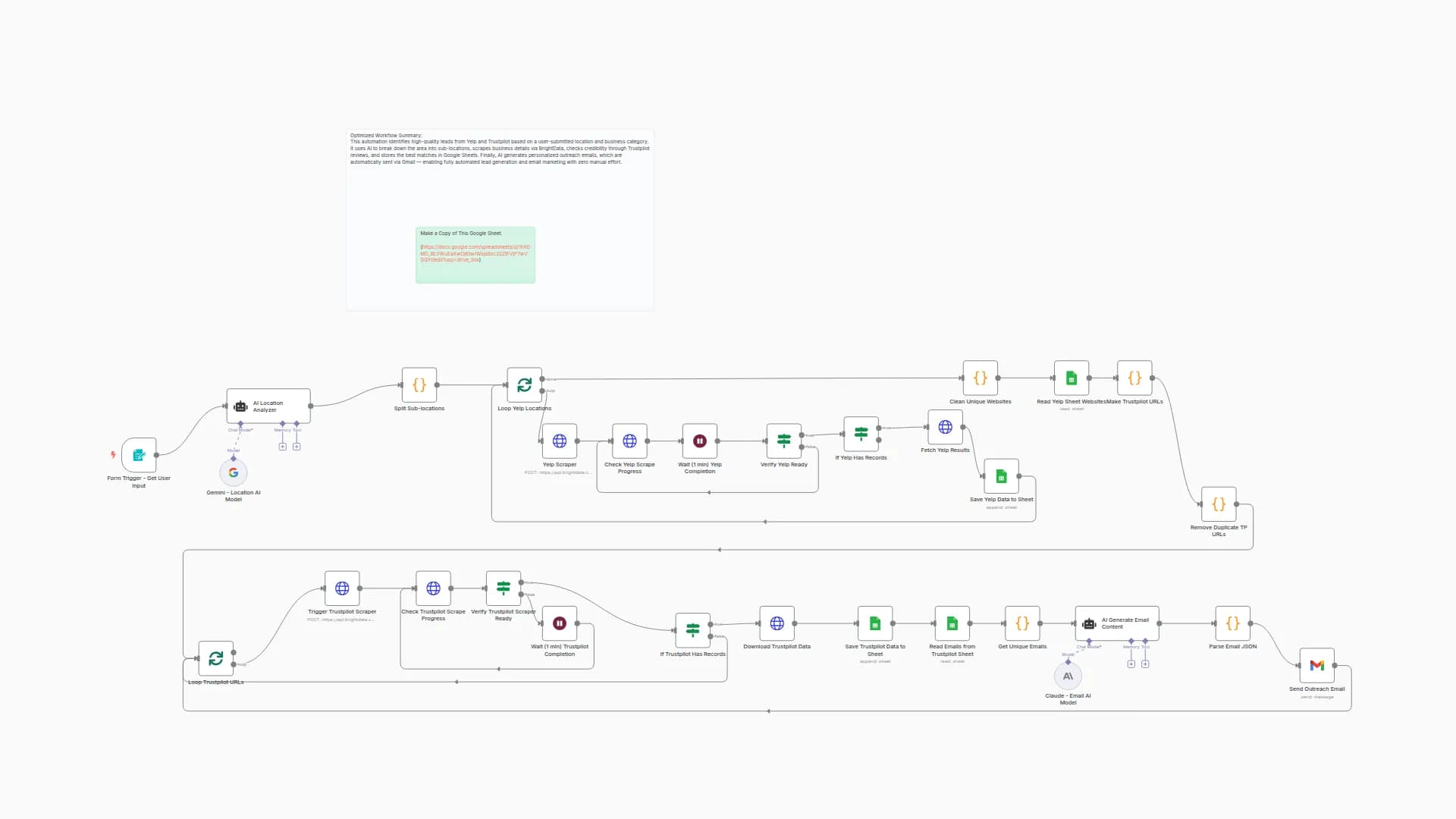This screenshot has width=1456, height=819.
Task: Select the Trigger Trustpilot Scraper node
Action: (x=342, y=588)
